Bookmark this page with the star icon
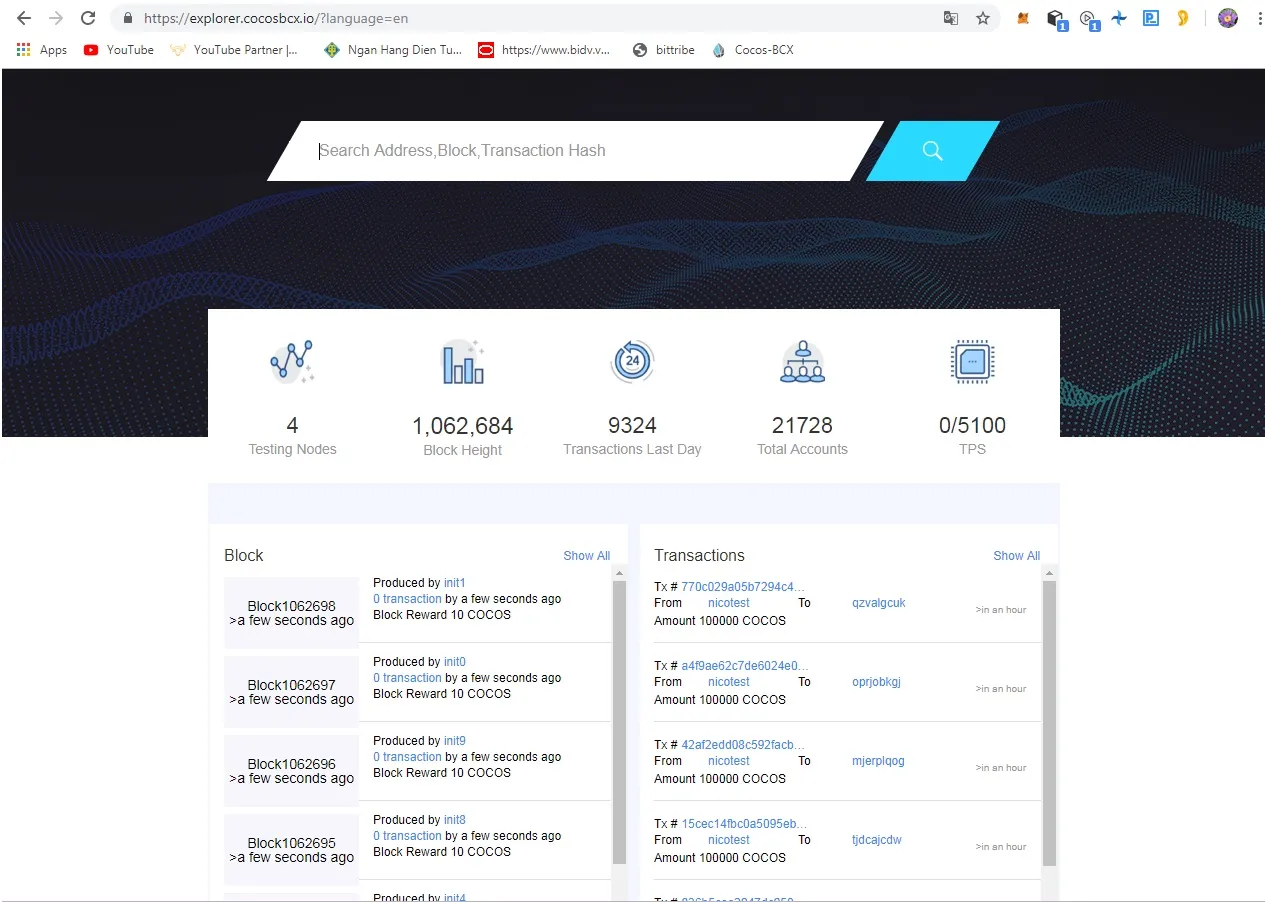This screenshot has height=902, width=1265. click(x=983, y=18)
